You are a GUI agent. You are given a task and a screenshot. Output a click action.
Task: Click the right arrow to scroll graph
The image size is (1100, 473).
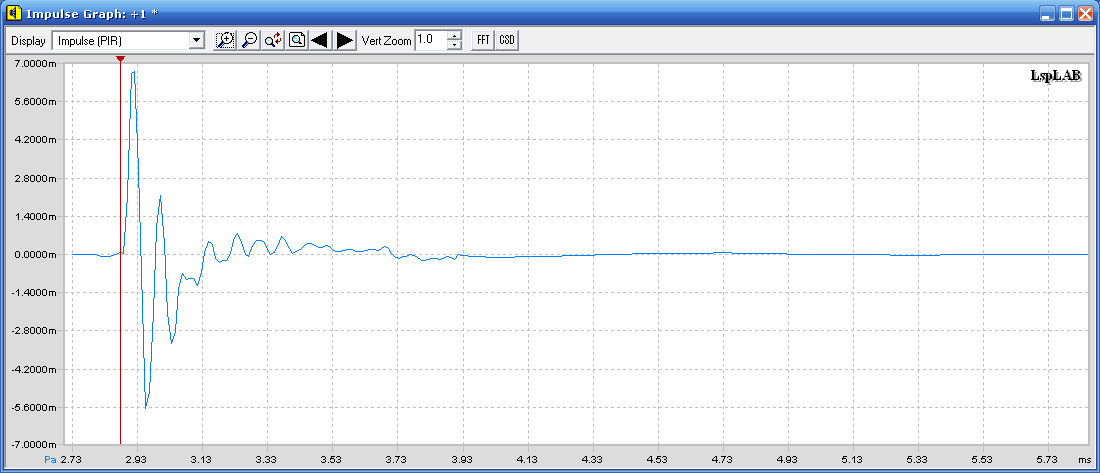click(344, 40)
